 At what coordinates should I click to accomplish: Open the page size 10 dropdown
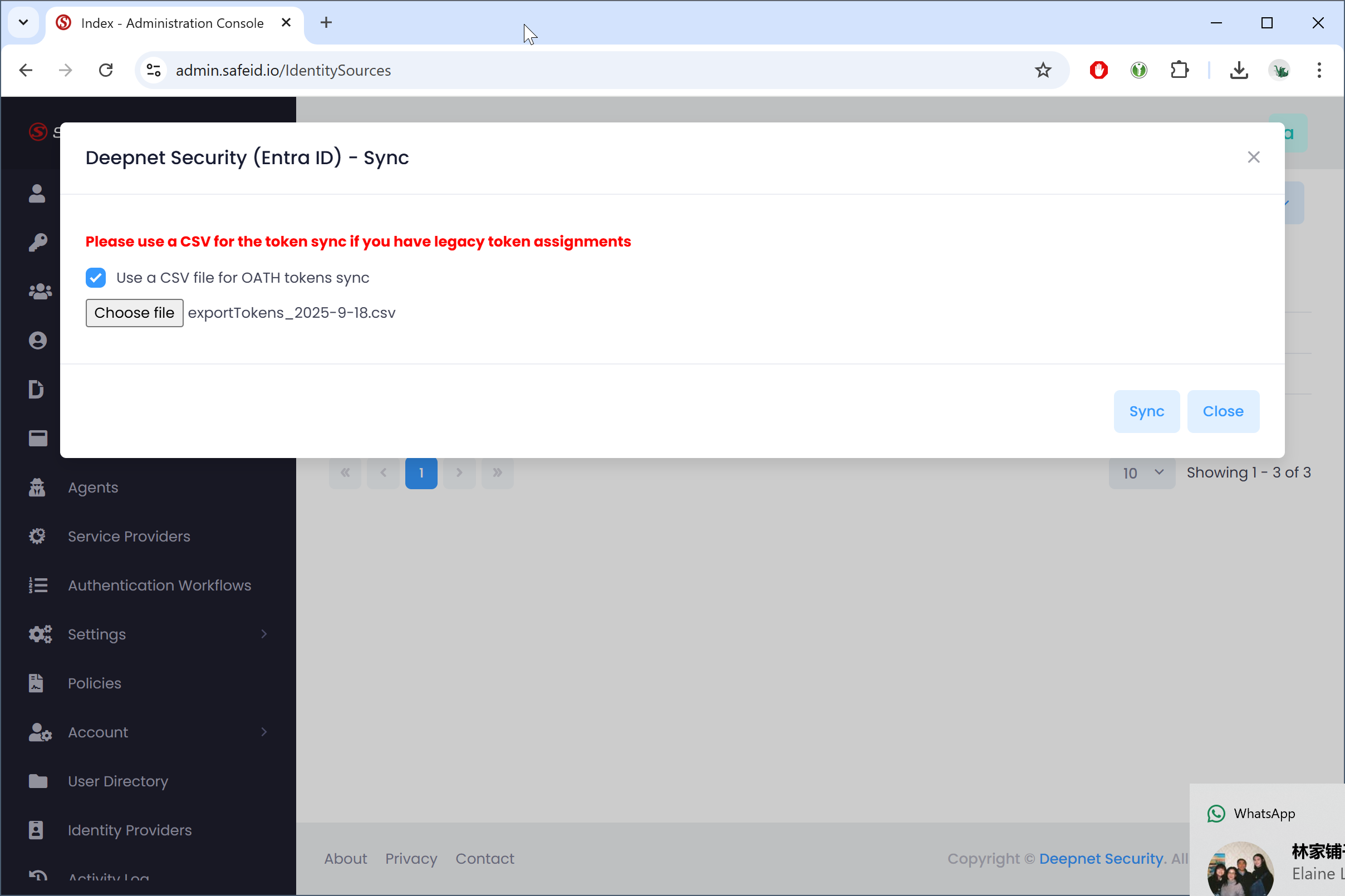1141,472
